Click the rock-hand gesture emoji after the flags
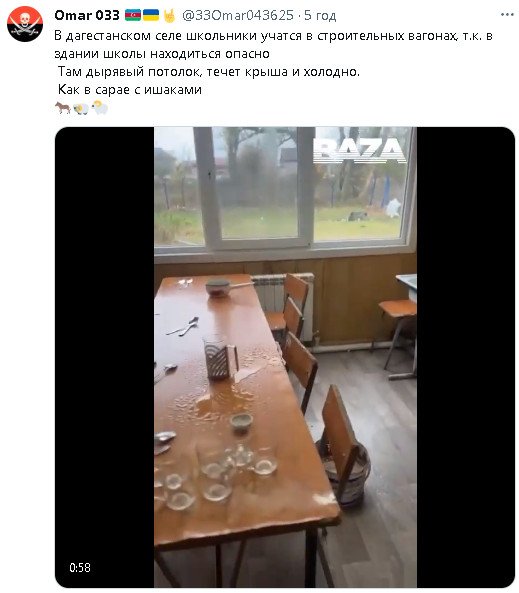 (x=169, y=16)
